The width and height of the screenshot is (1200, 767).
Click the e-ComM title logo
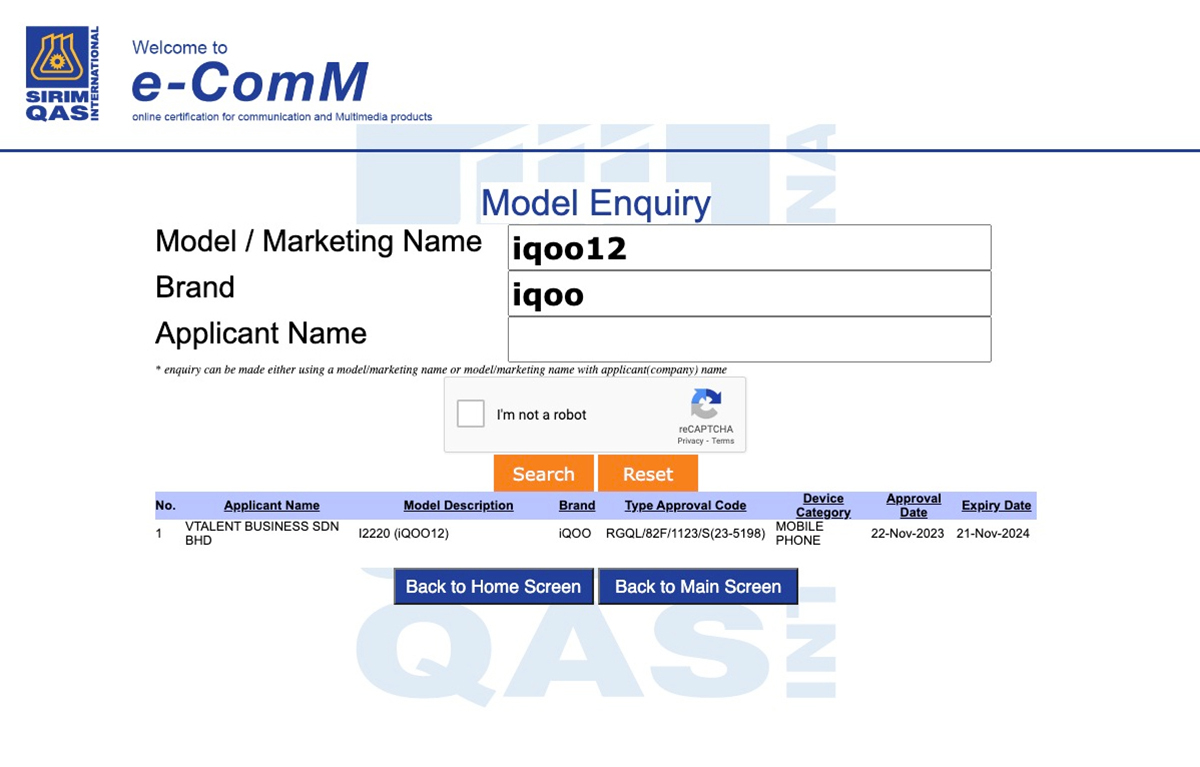click(250, 84)
